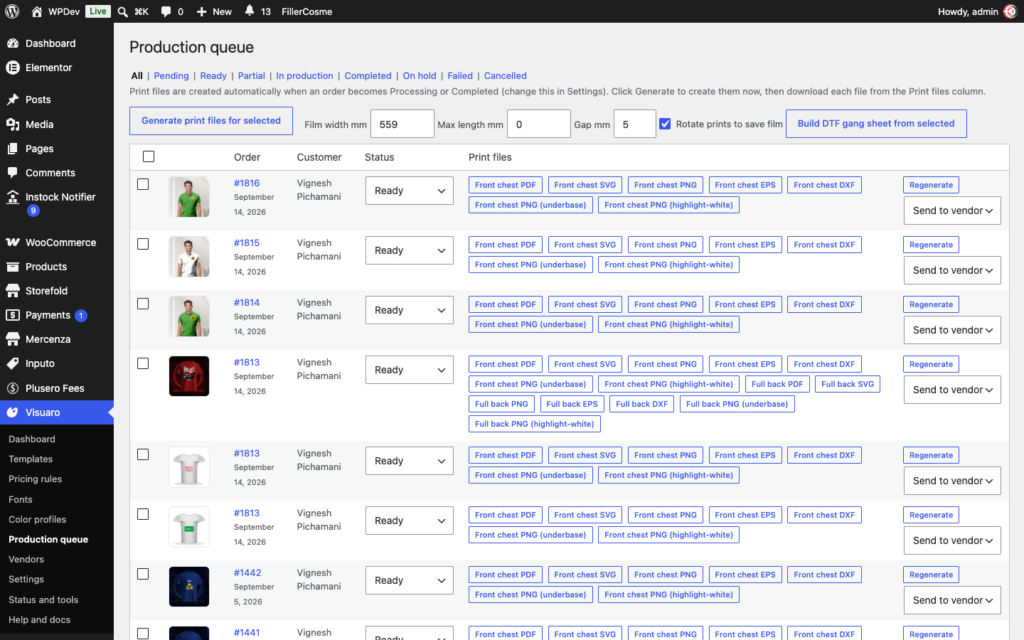This screenshot has height=640, width=1024.
Task: Open Storefold via its store icon
Action: (x=12, y=291)
